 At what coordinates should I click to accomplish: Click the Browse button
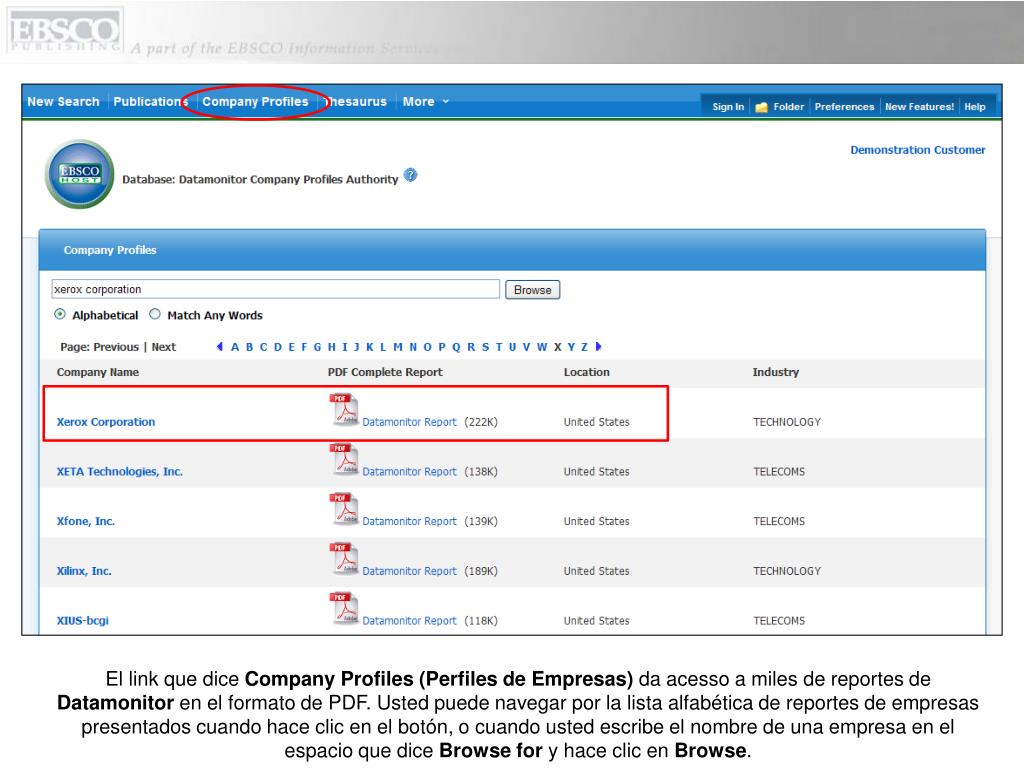[532, 290]
